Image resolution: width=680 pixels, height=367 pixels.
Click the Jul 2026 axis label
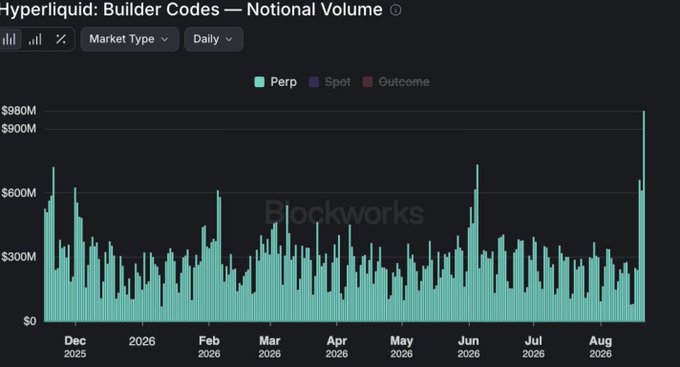[533, 347]
